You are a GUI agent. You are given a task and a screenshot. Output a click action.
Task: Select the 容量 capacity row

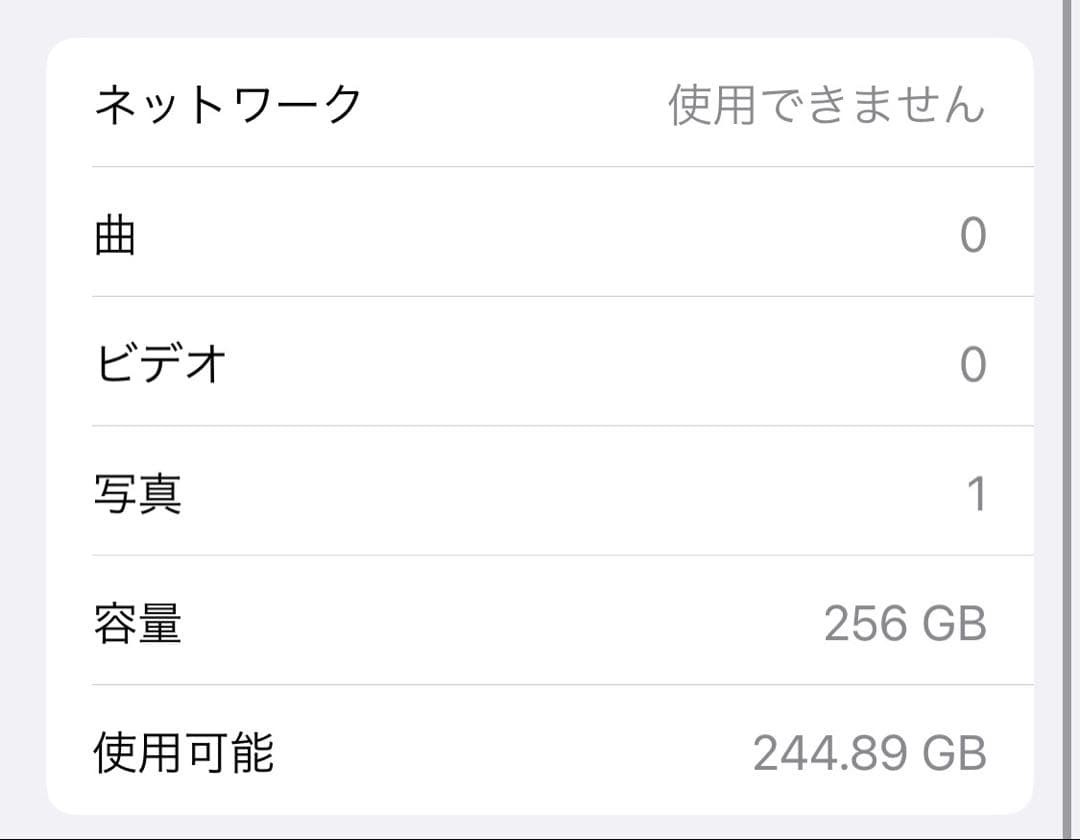click(x=540, y=620)
